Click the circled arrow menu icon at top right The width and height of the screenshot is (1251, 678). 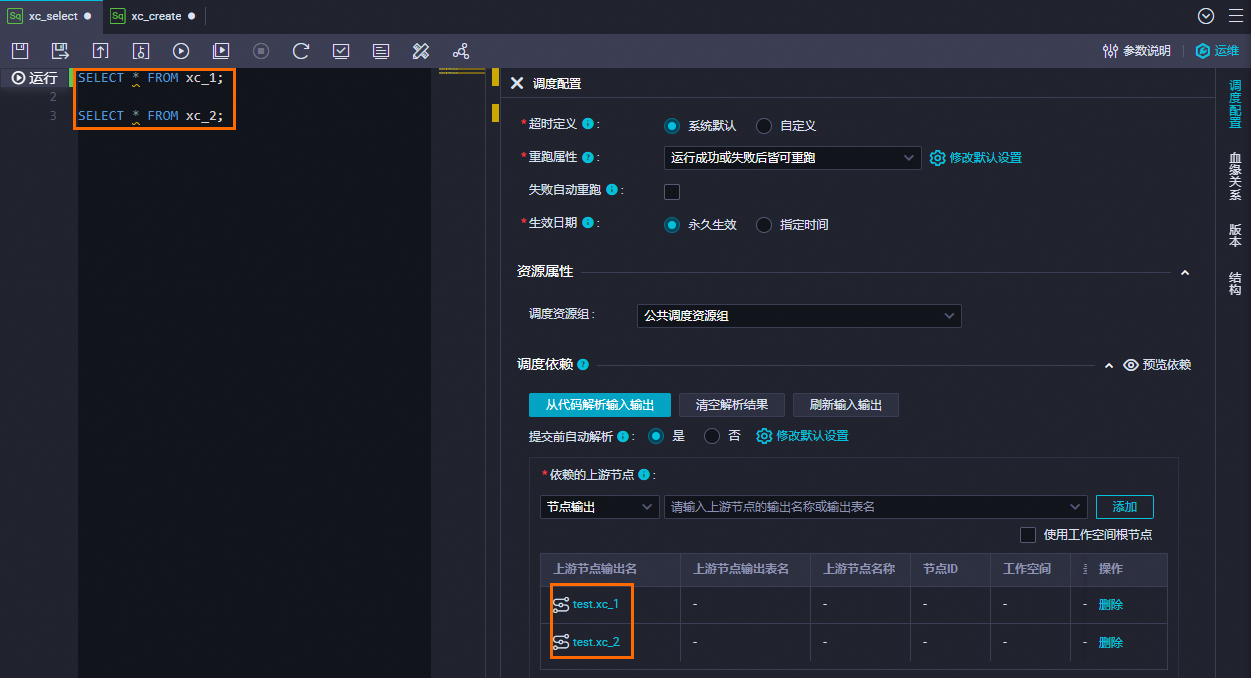(1206, 16)
